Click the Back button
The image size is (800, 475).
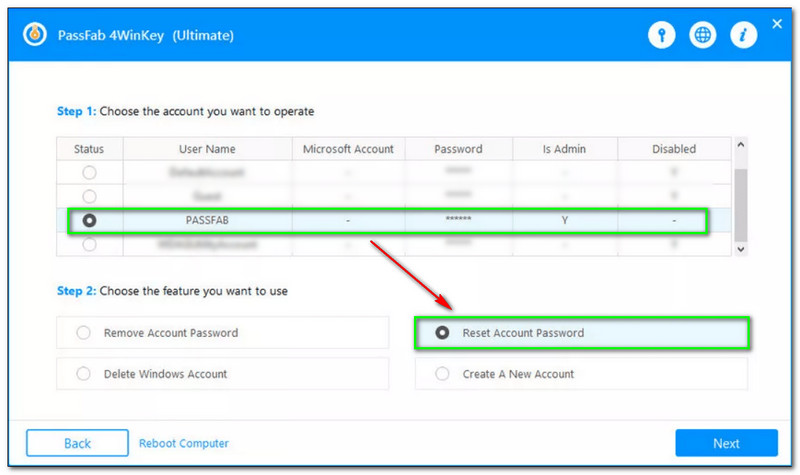click(77, 443)
